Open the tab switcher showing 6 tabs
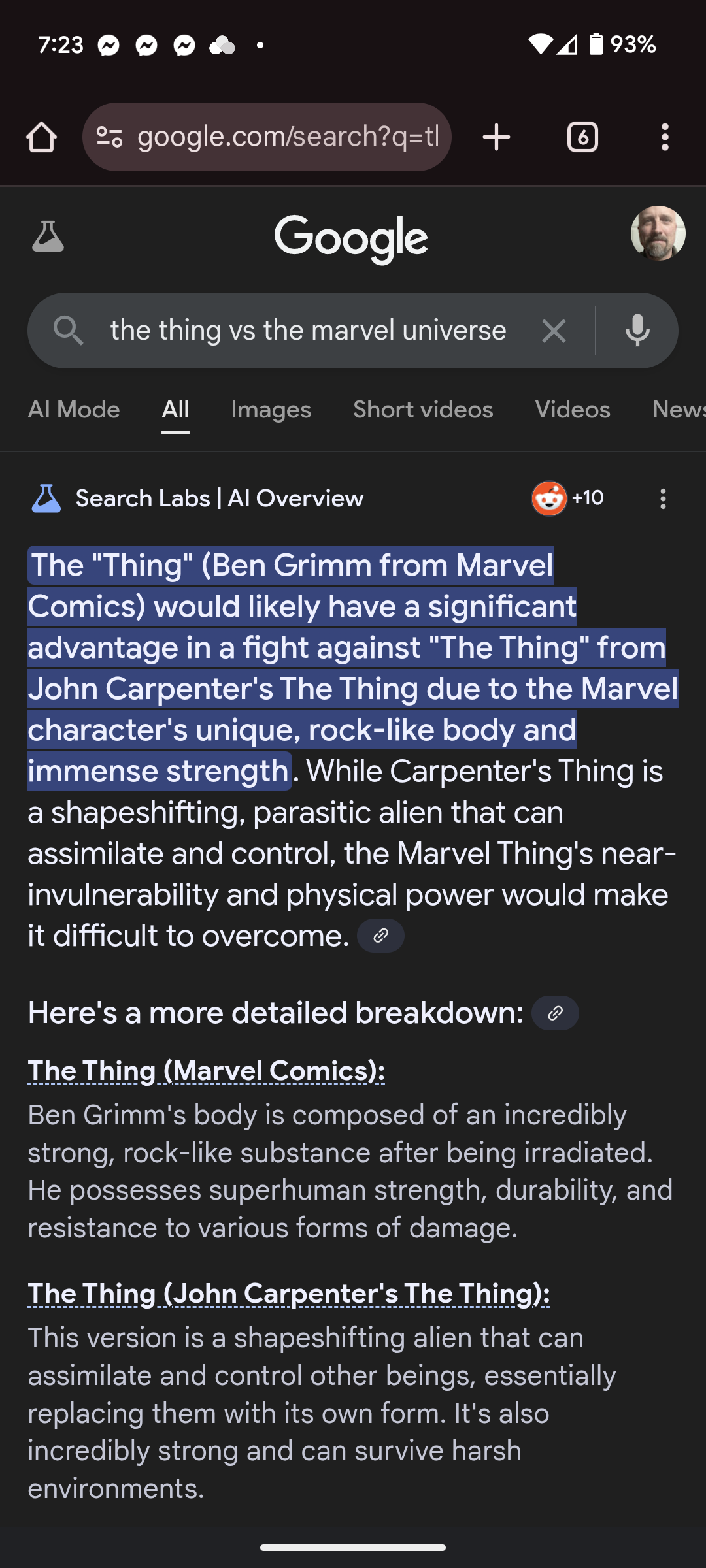This screenshot has height=1568, width=706. (x=582, y=137)
